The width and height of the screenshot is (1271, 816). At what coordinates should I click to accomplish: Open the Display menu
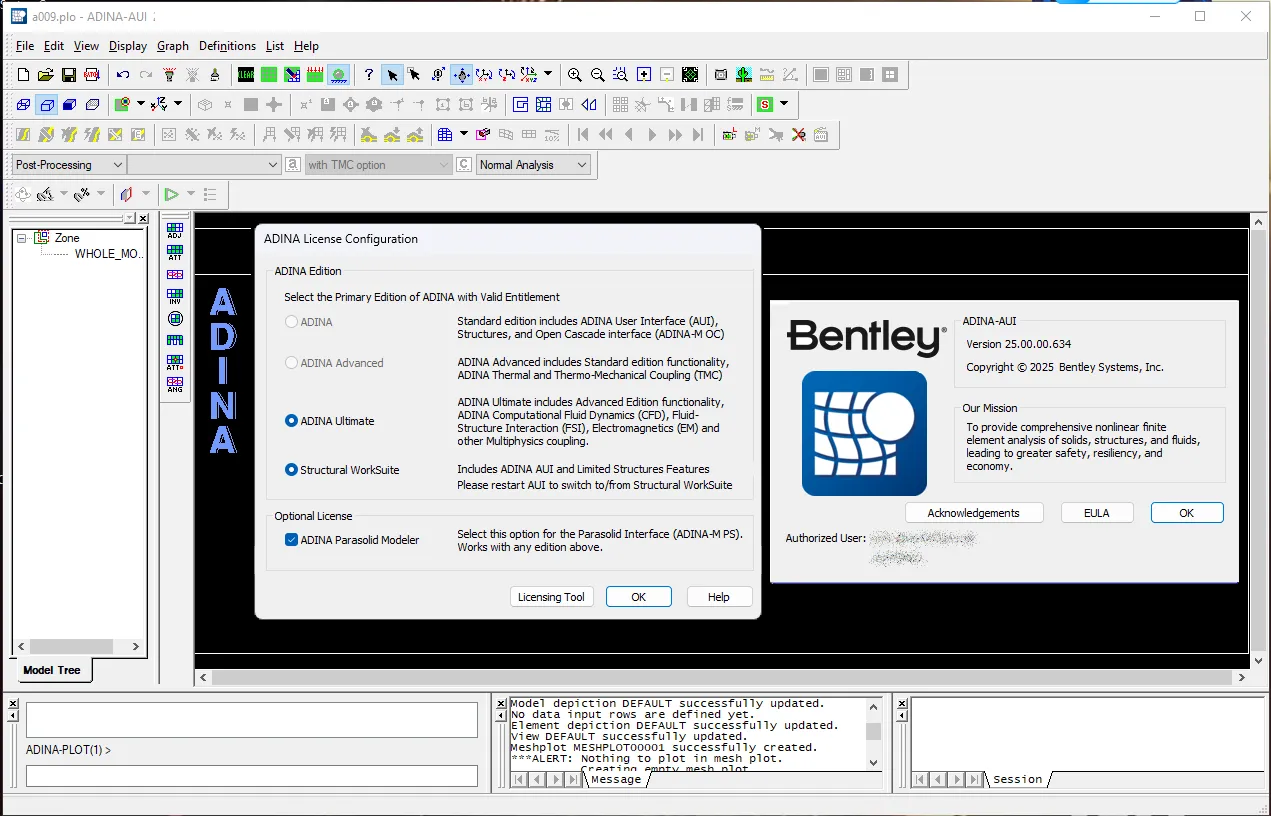(128, 46)
